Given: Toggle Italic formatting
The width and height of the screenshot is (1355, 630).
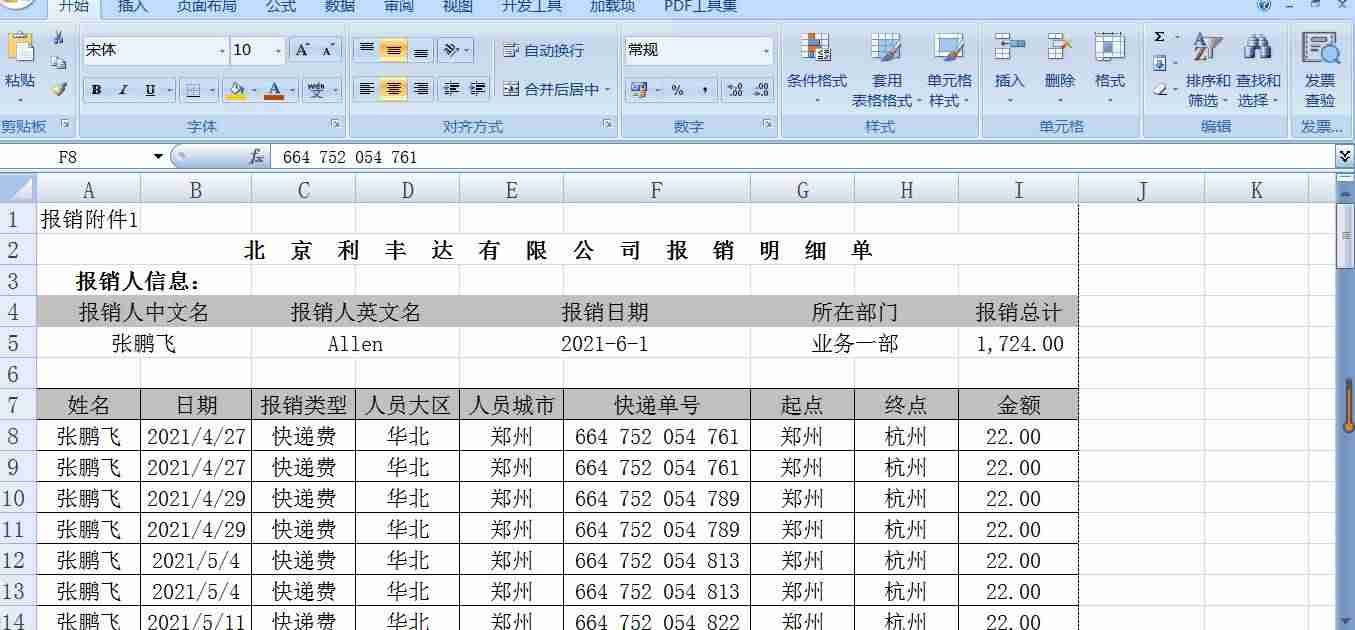Looking at the screenshot, I should [x=123, y=90].
